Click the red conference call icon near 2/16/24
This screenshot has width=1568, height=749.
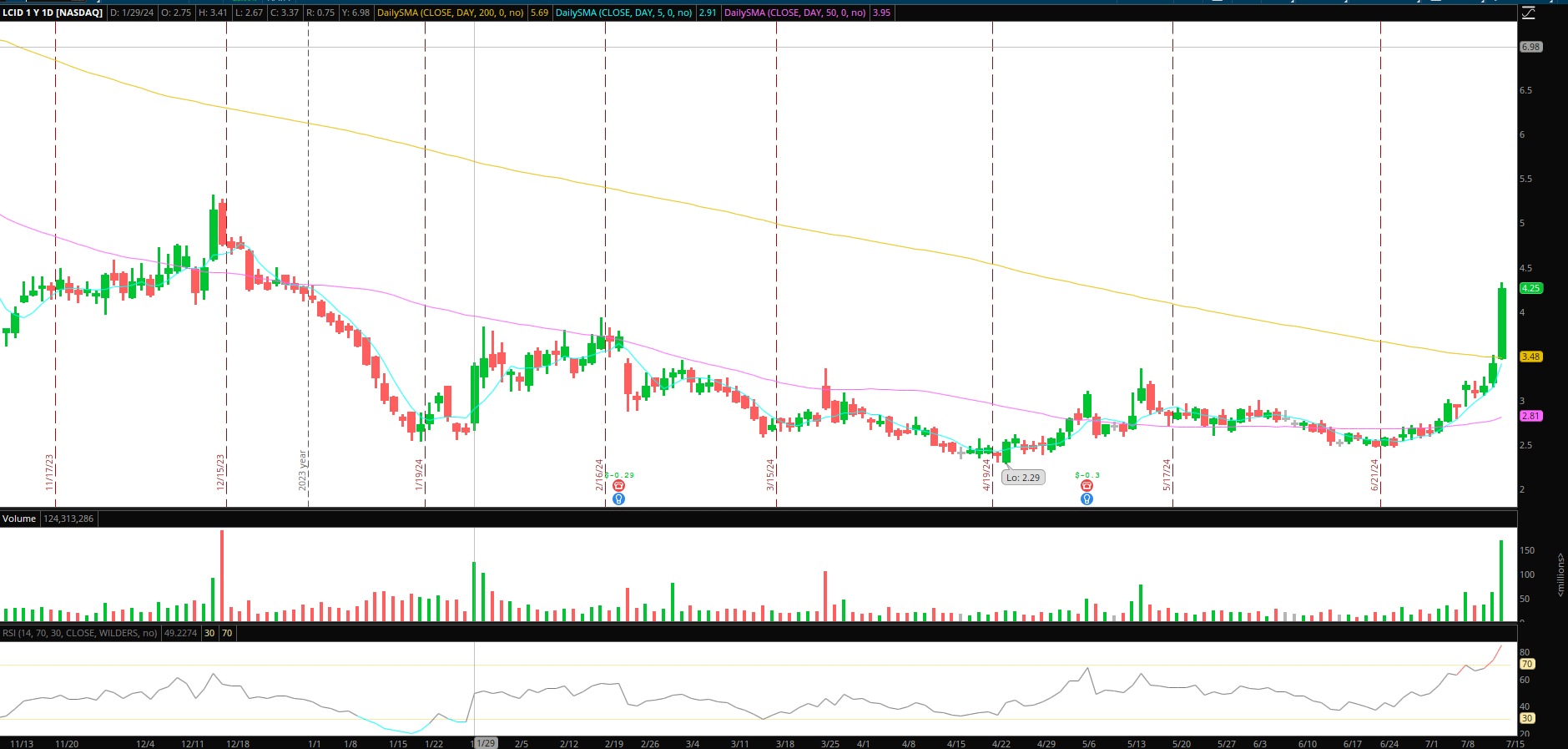618,486
